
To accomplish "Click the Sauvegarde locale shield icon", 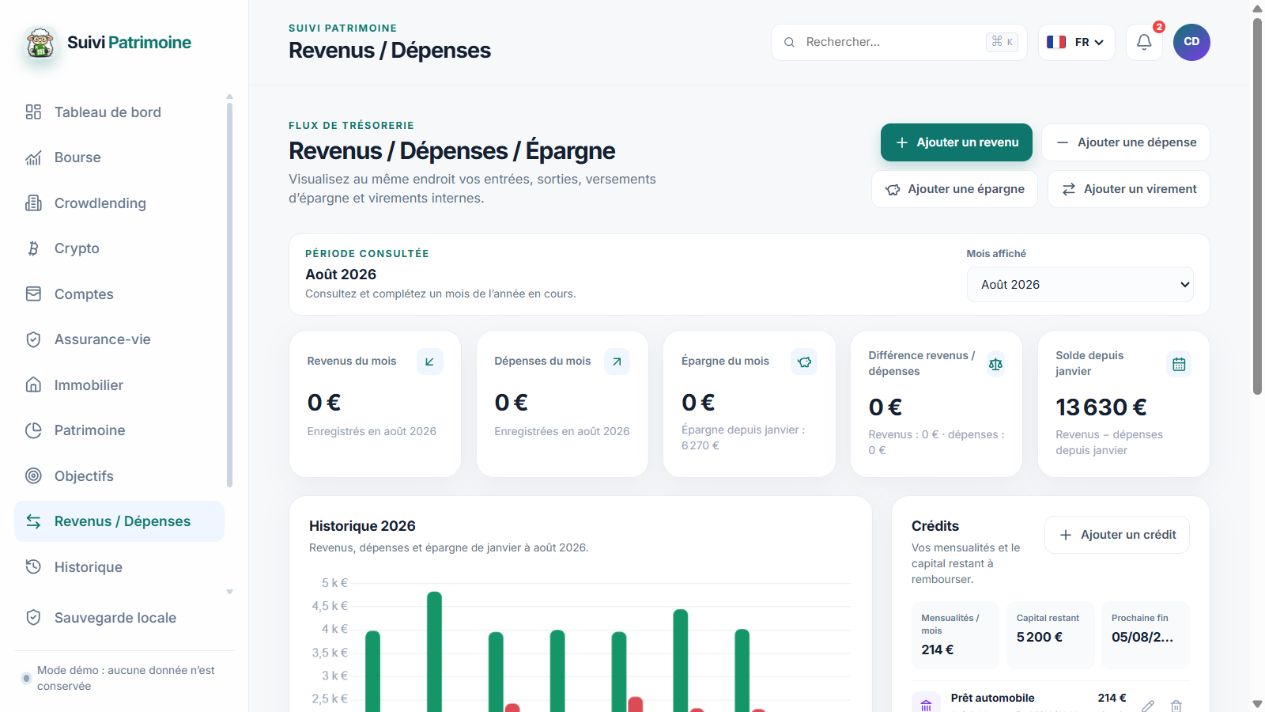I will click(x=33, y=618).
